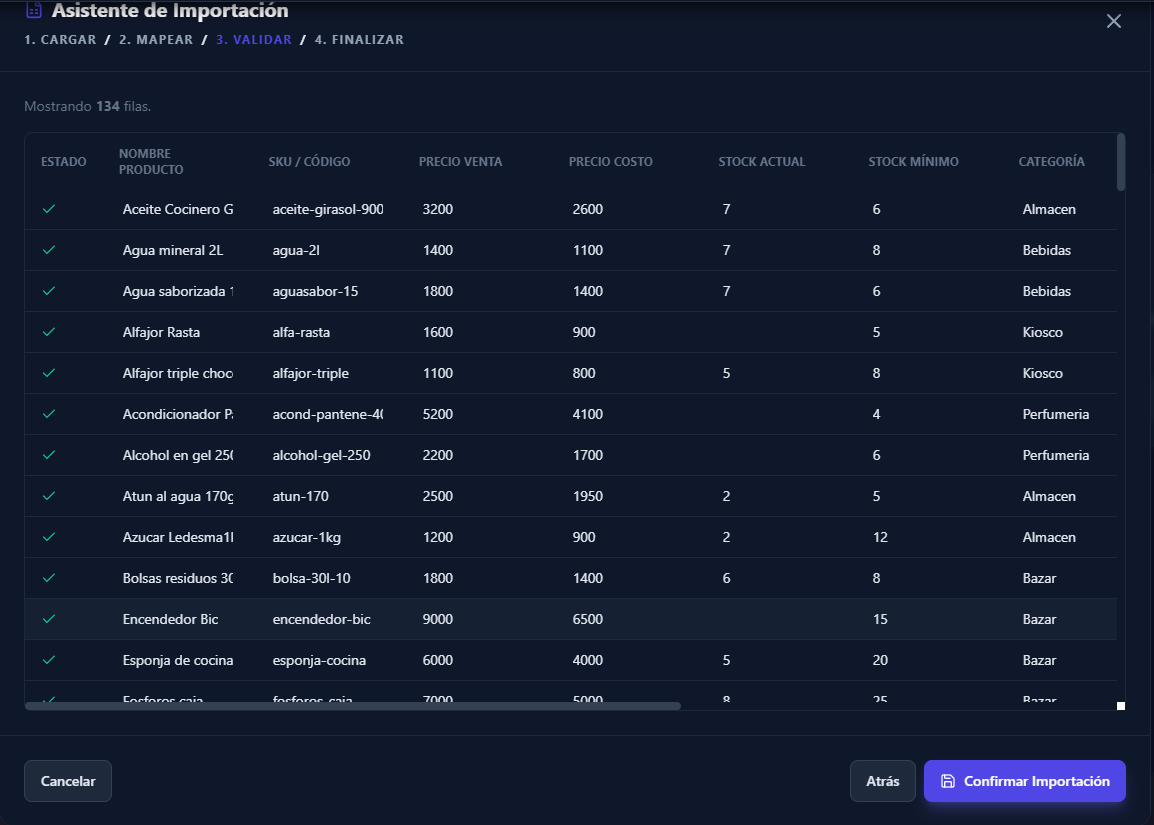This screenshot has height=825, width=1154.
Task: Click the vertical scrollbar thumb of table
Action: (1121, 162)
